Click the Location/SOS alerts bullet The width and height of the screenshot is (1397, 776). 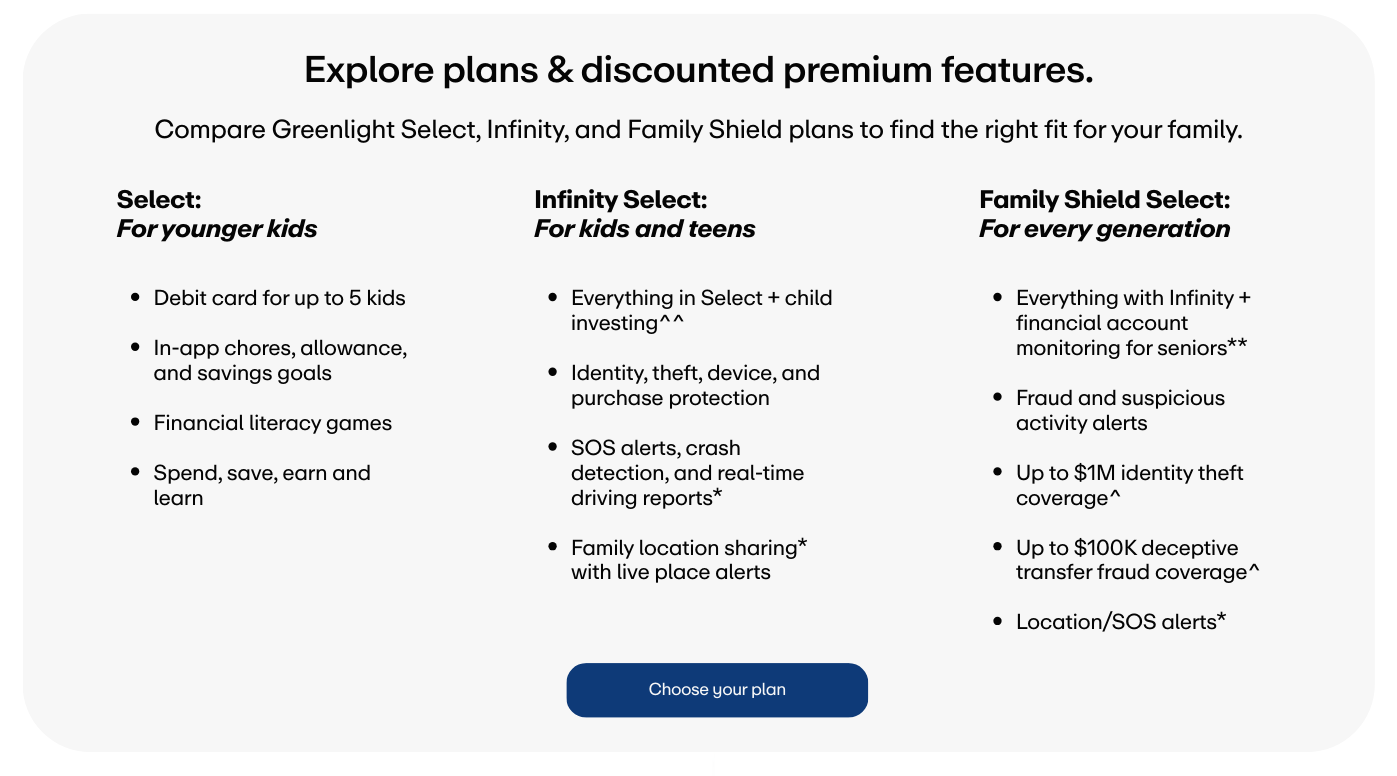coord(1121,622)
